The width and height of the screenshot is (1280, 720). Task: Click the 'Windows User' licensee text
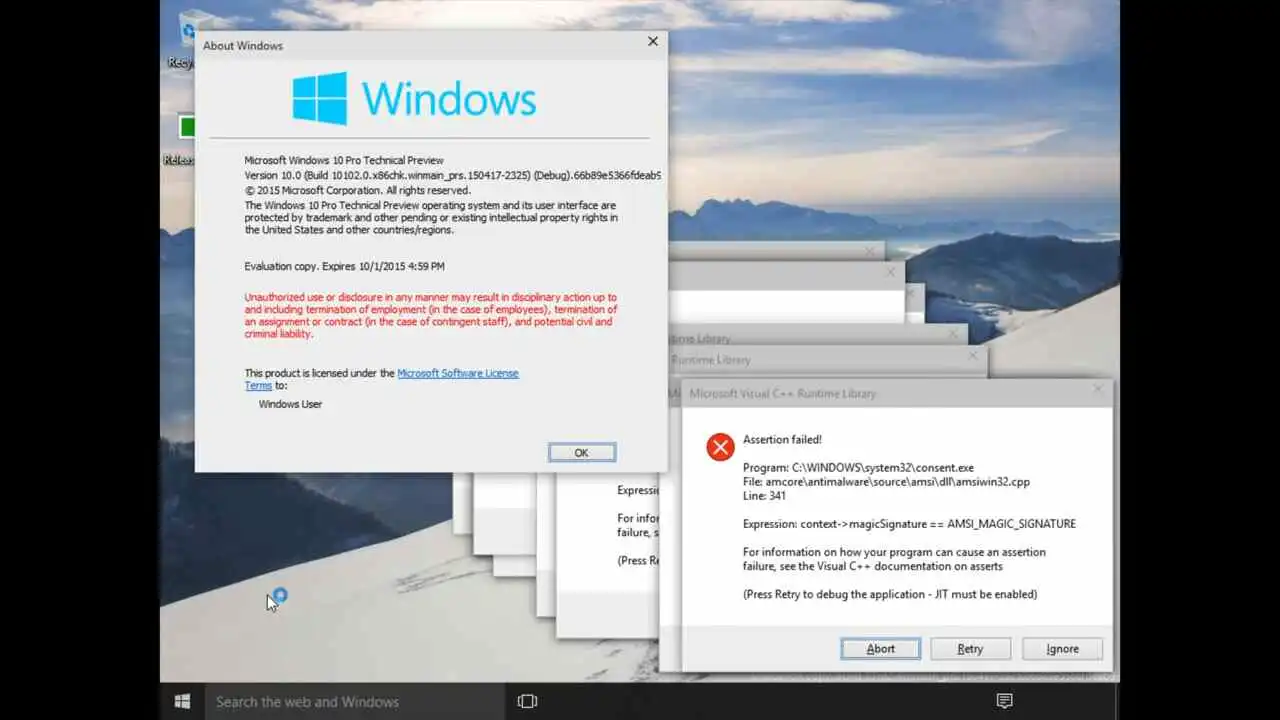[290, 404]
